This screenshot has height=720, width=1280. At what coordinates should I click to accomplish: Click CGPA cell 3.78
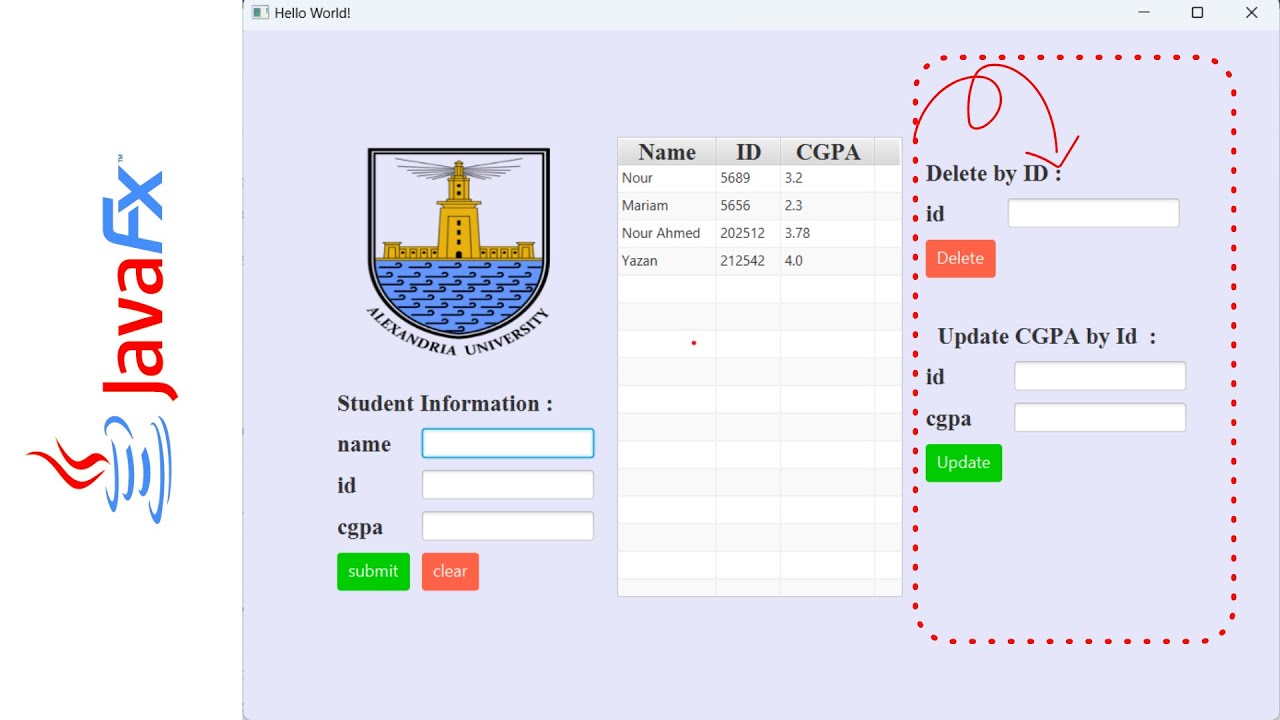tap(827, 233)
